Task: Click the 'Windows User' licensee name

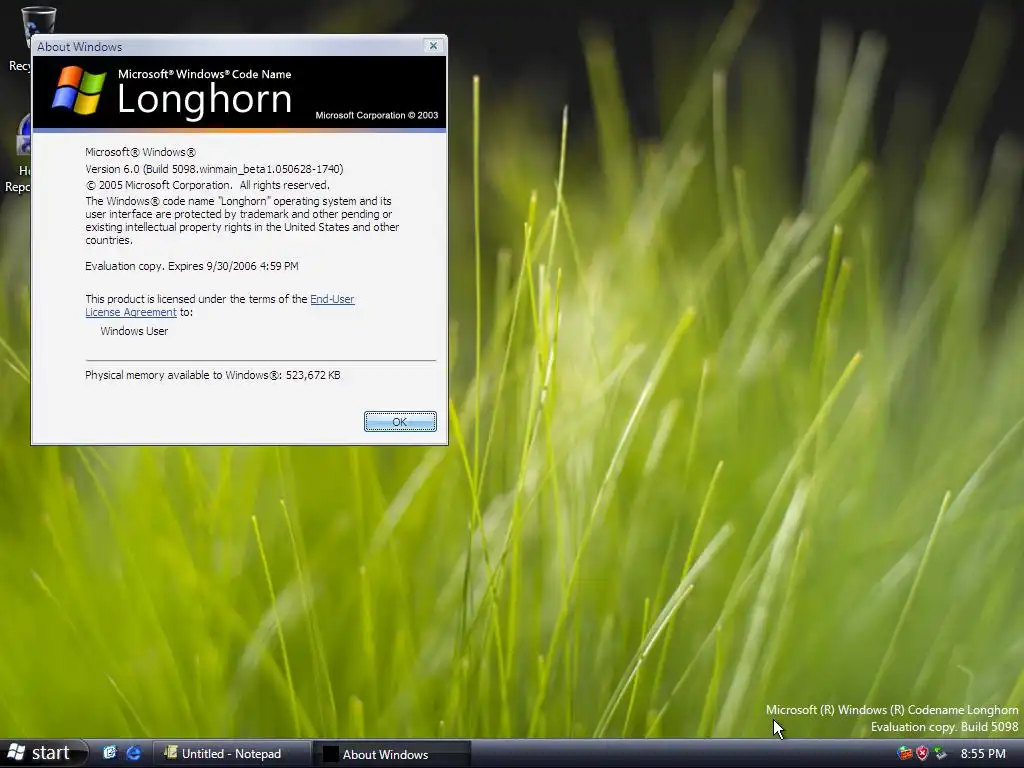Action: tap(134, 331)
